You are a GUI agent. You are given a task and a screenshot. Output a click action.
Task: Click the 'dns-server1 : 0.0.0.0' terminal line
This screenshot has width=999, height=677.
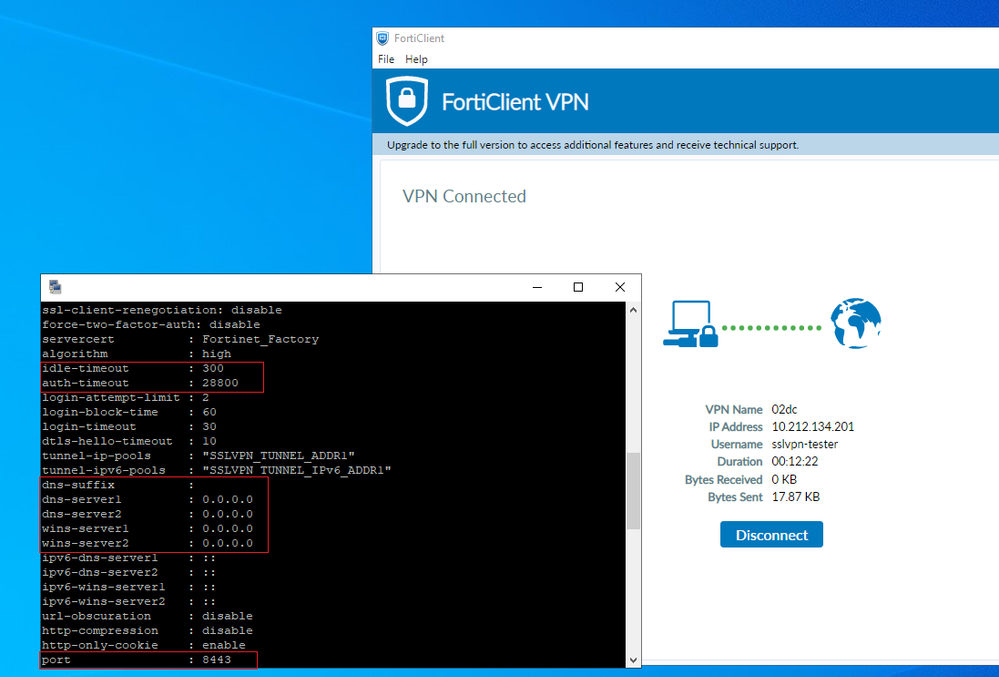coord(147,499)
